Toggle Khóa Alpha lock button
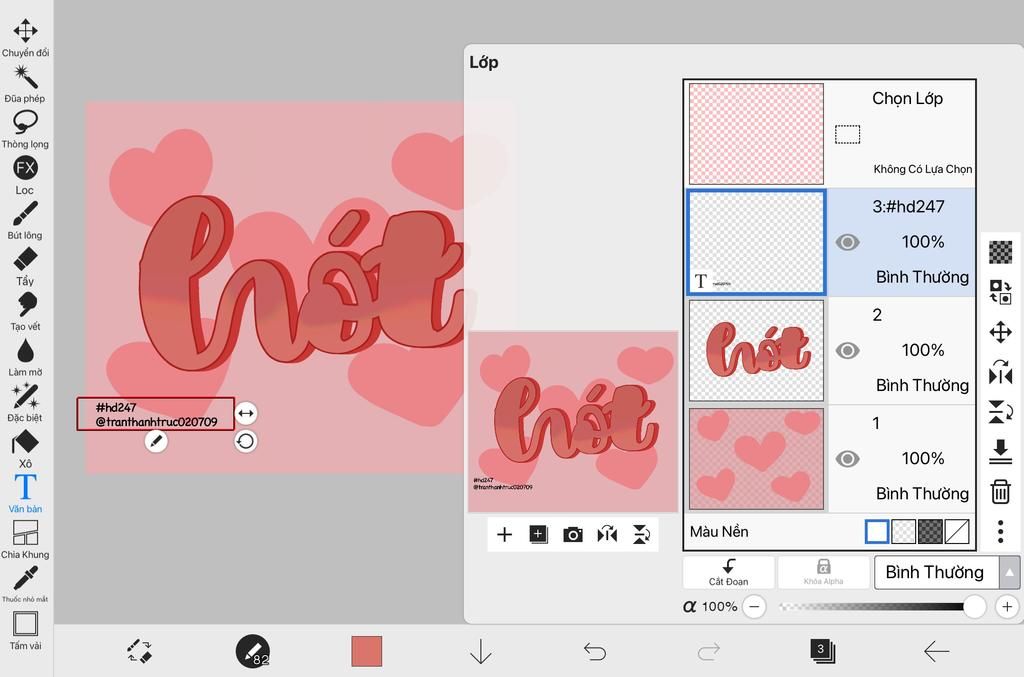Image resolution: width=1024 pixels, height=677 pixels. [824, 573]
